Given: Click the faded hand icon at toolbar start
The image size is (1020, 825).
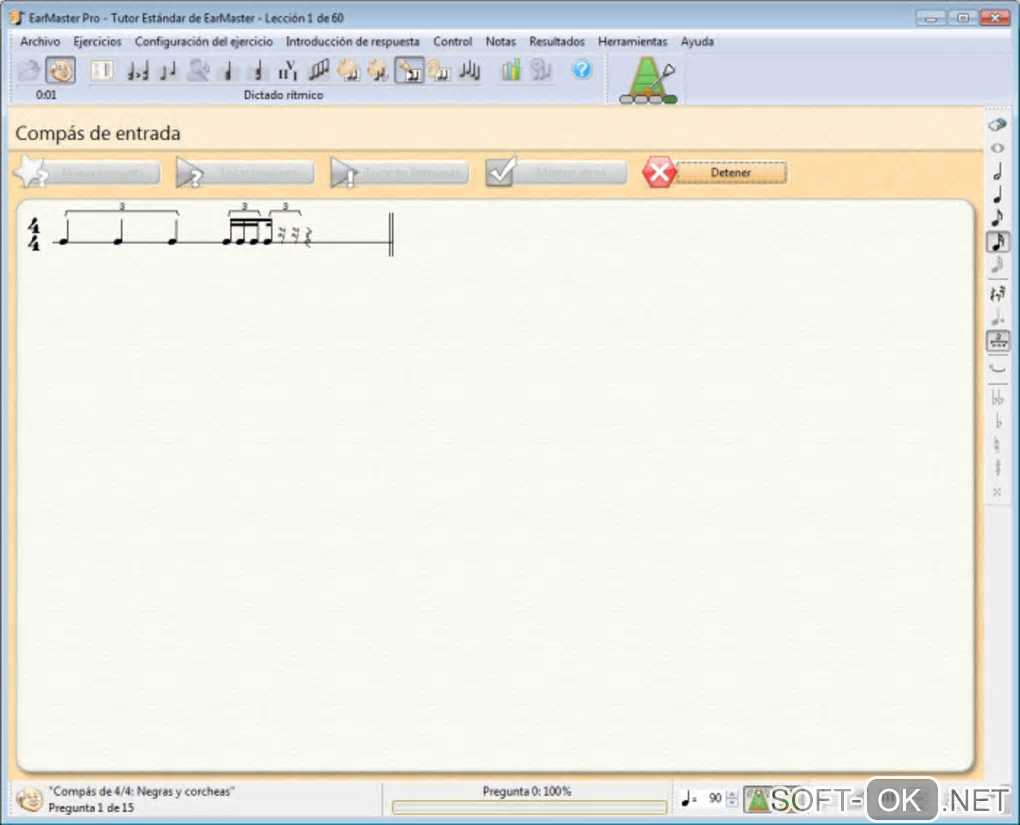Looking at the screenshot, I should 29,70.
